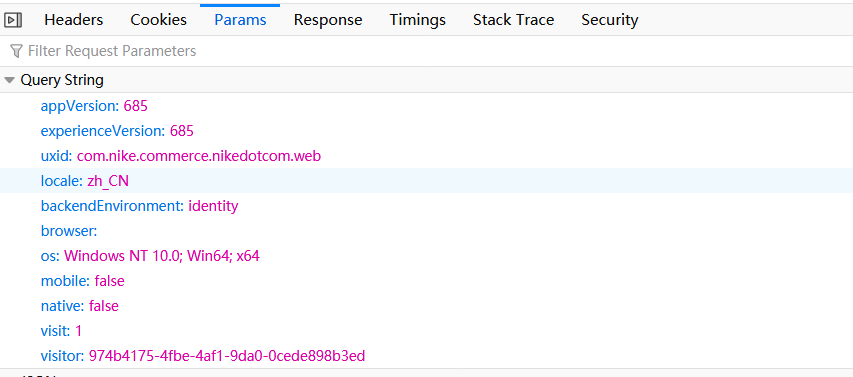Switch to the Timings tab
The height and width of the screenshot is (377, 853).
(417, 20)
